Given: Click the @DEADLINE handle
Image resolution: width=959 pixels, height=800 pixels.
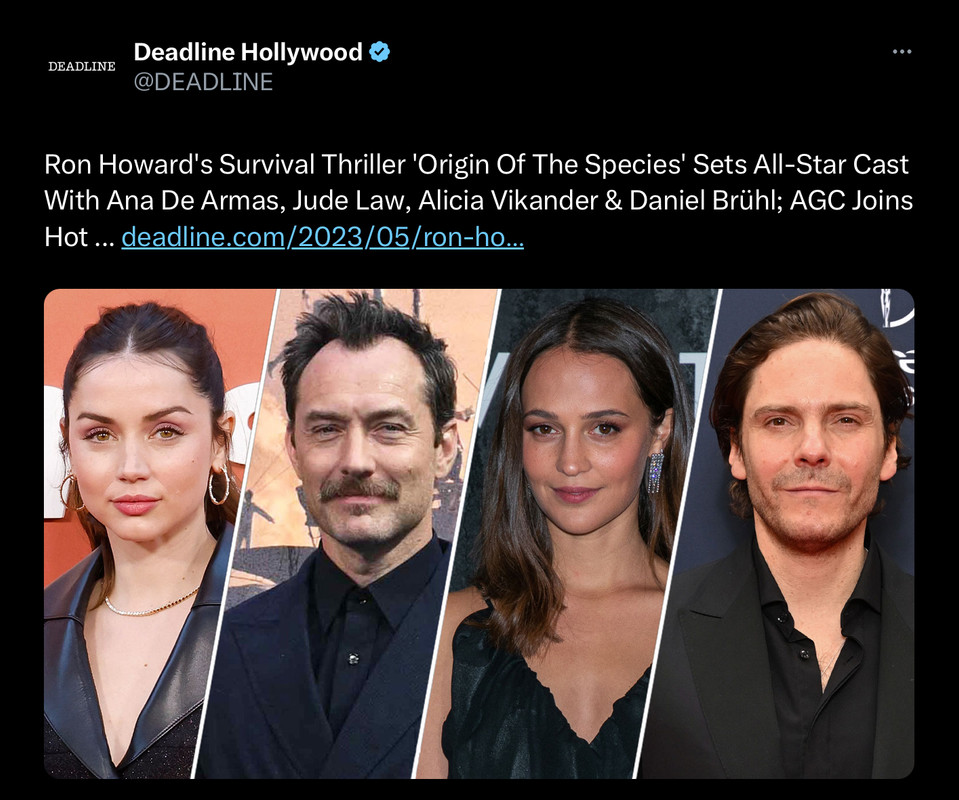Looking at the screenshot, I should (203, 82).
